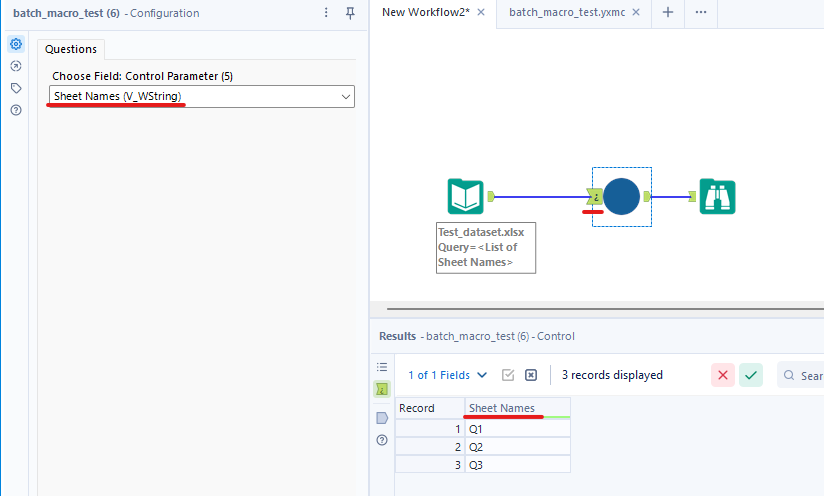Select all fields checkbox icon in Results
Image resolution: width=824 pixels, height=496 pixels.
[508, 375]
